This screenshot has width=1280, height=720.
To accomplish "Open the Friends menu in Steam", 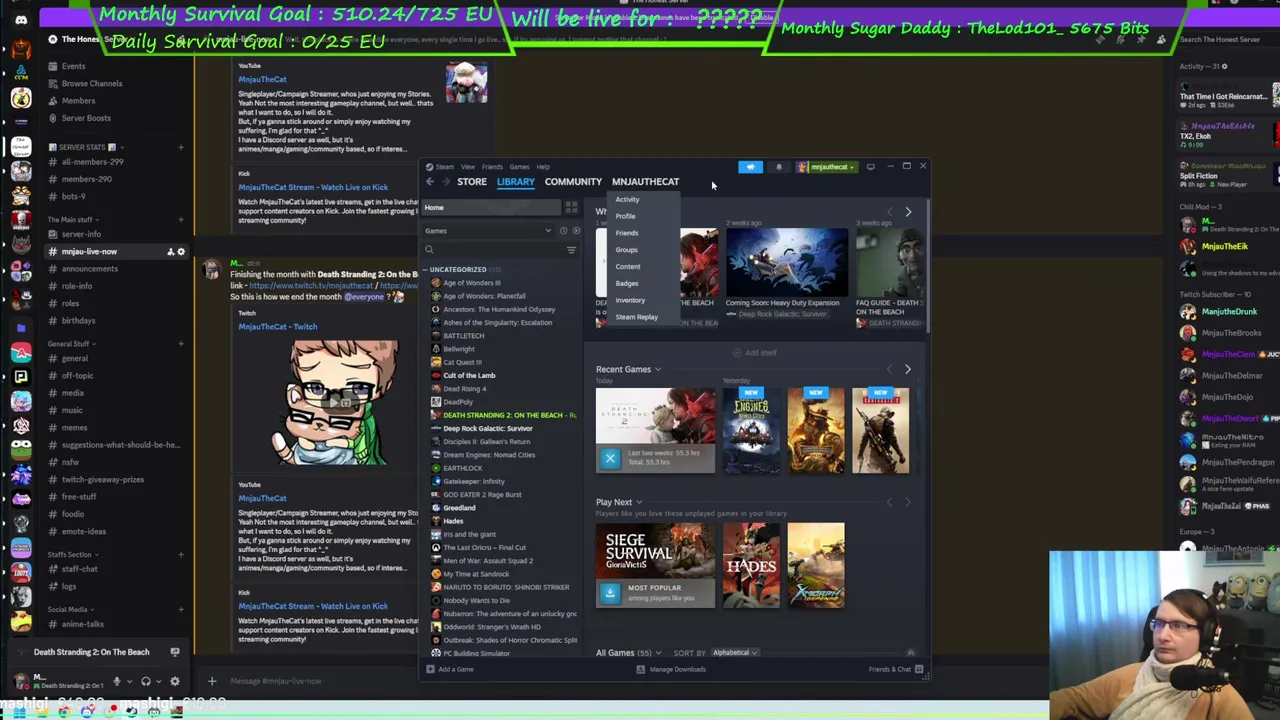I will coord(493,167).
